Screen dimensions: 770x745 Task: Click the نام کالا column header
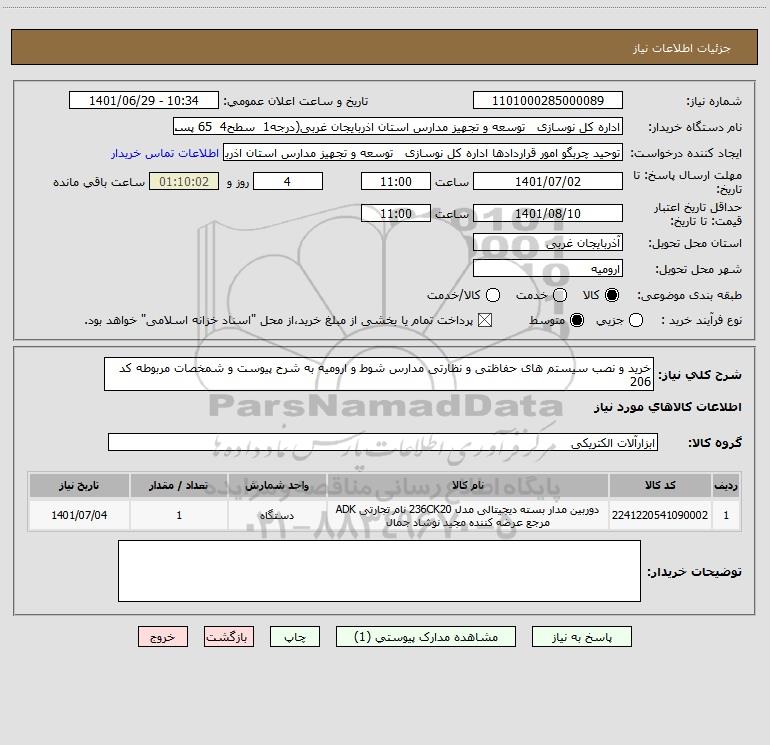(468, 485)
